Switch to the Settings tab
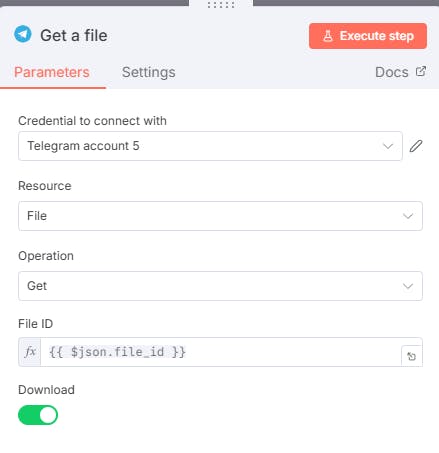Screen dimensions: 439x453 click(149, 72)
